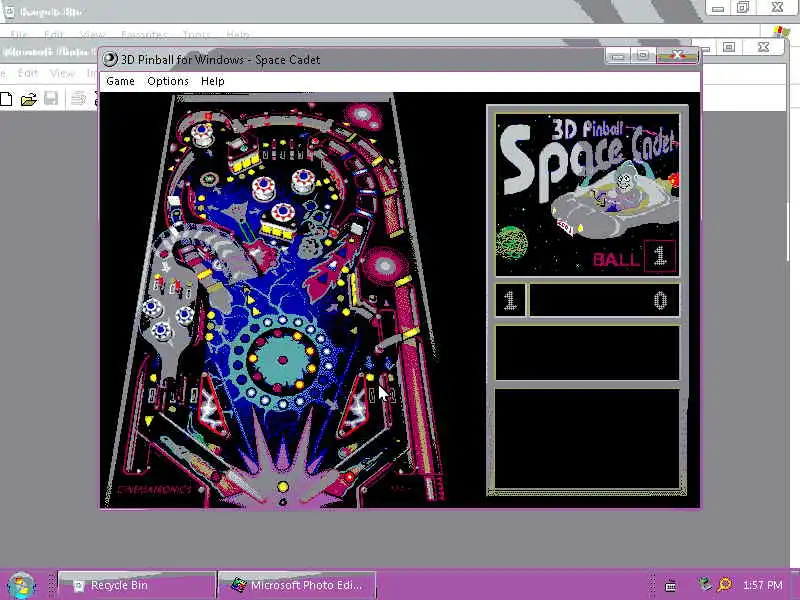Maximize the Microsoft Photo Editor window
This screenshot has height=600, width=800.
pyautogui.click(x=729, y=47)
